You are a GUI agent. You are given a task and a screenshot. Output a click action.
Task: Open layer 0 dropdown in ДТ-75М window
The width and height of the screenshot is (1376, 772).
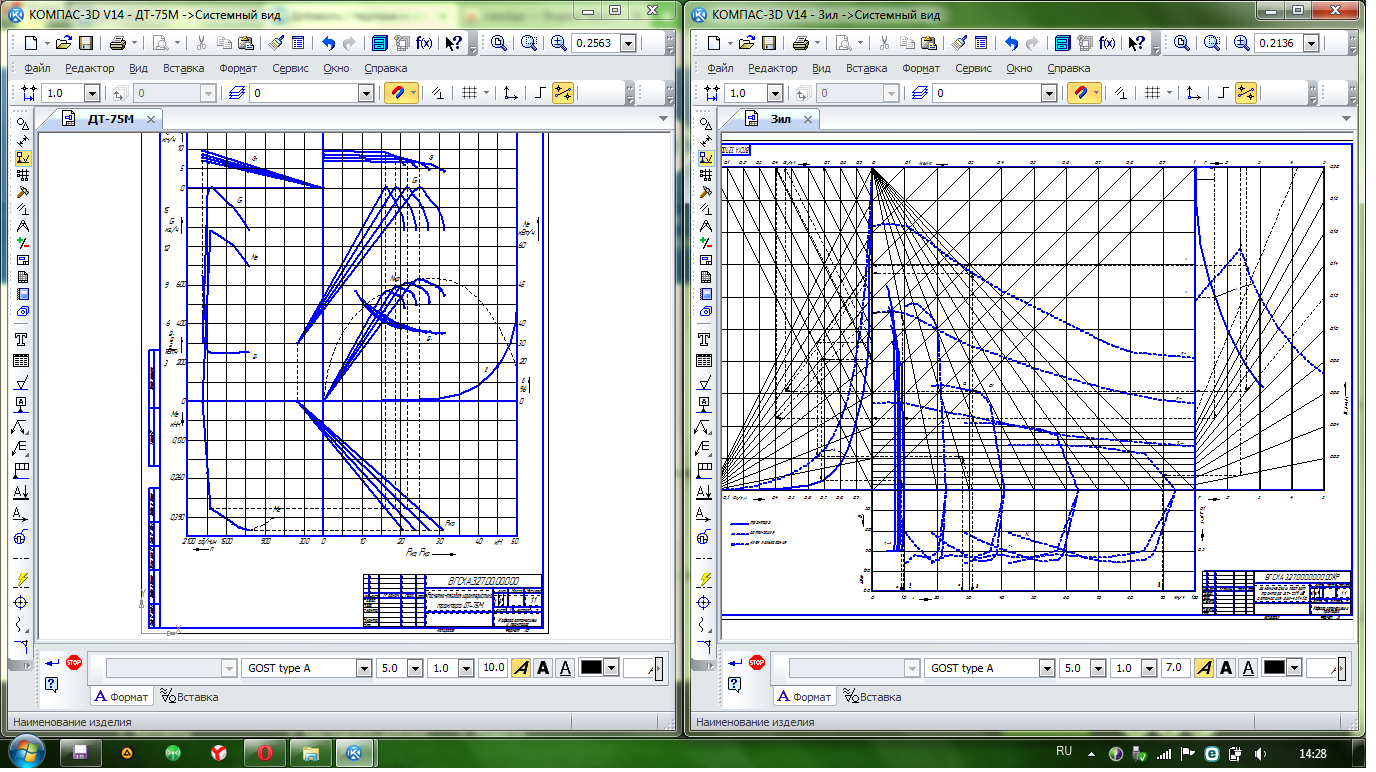(366, 93)
